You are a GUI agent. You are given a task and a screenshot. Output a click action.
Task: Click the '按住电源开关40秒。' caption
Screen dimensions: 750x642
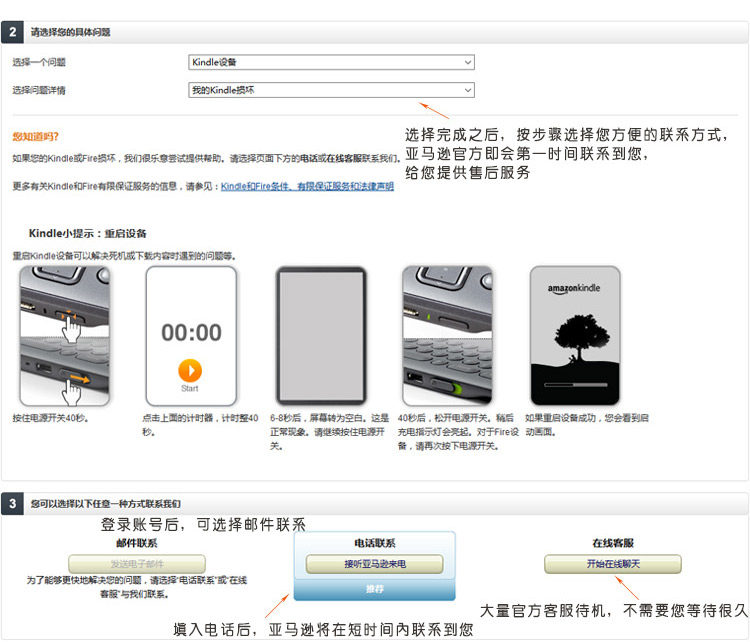click(51, 418)
